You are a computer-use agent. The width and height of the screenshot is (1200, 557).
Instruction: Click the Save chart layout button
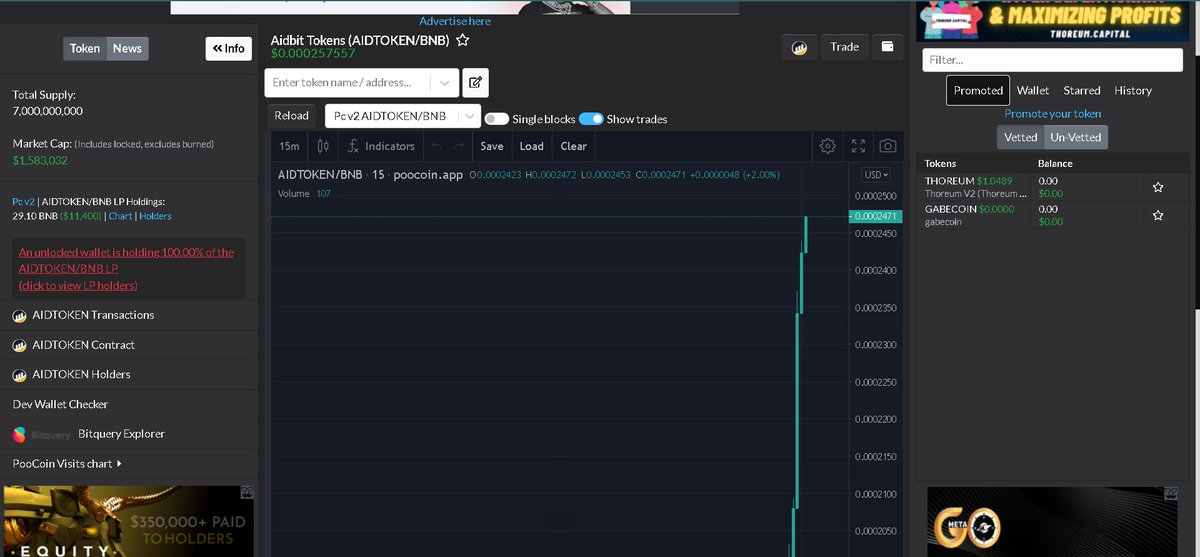[492, 146]
